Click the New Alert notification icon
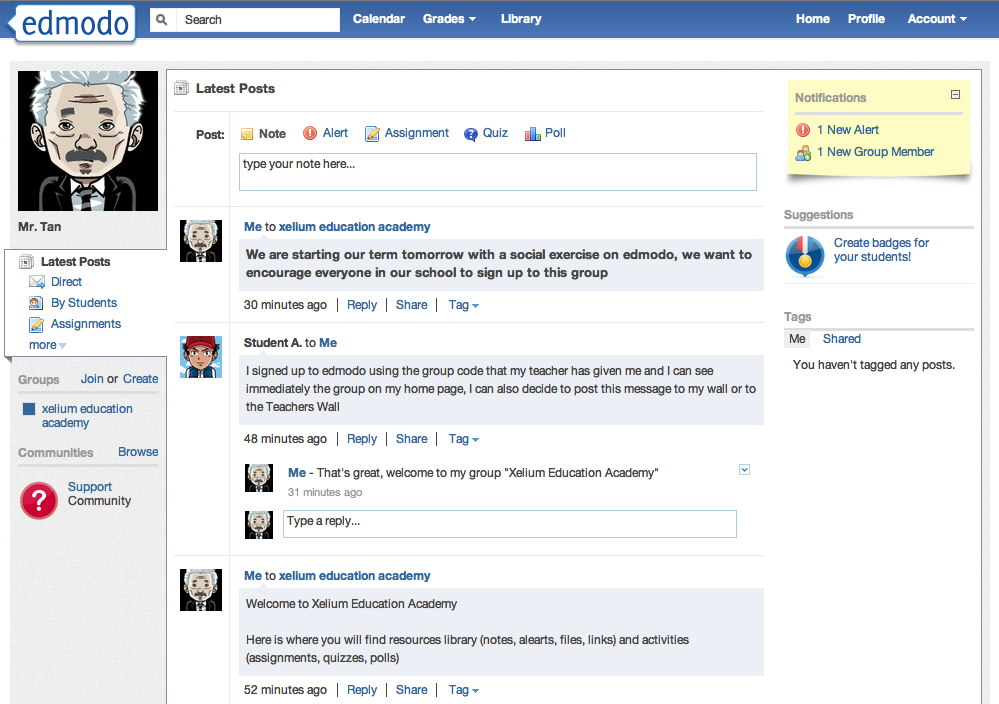999x704 pixels. click(x=801, y=130)
